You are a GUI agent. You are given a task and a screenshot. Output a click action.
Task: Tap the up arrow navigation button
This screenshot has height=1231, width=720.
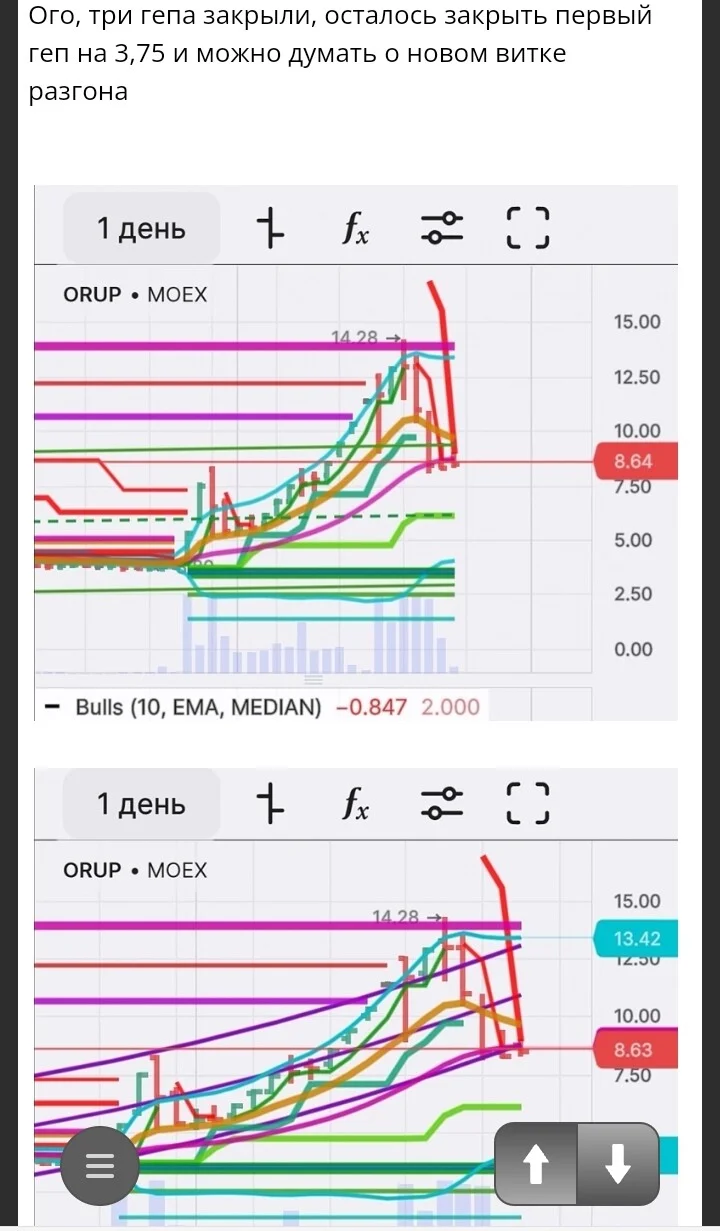(536, 1164)
